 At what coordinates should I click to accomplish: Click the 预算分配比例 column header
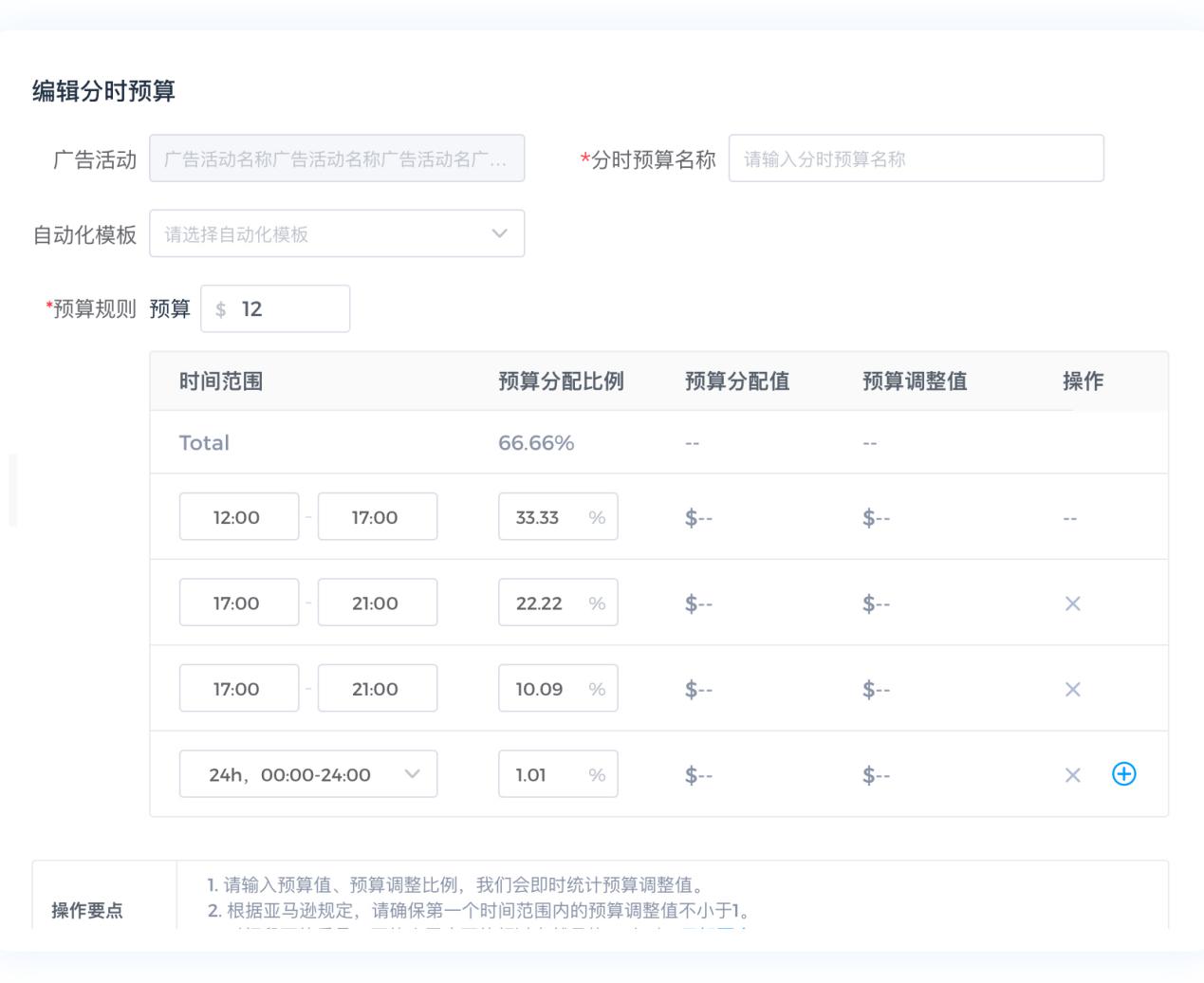[x=561, y=381]
